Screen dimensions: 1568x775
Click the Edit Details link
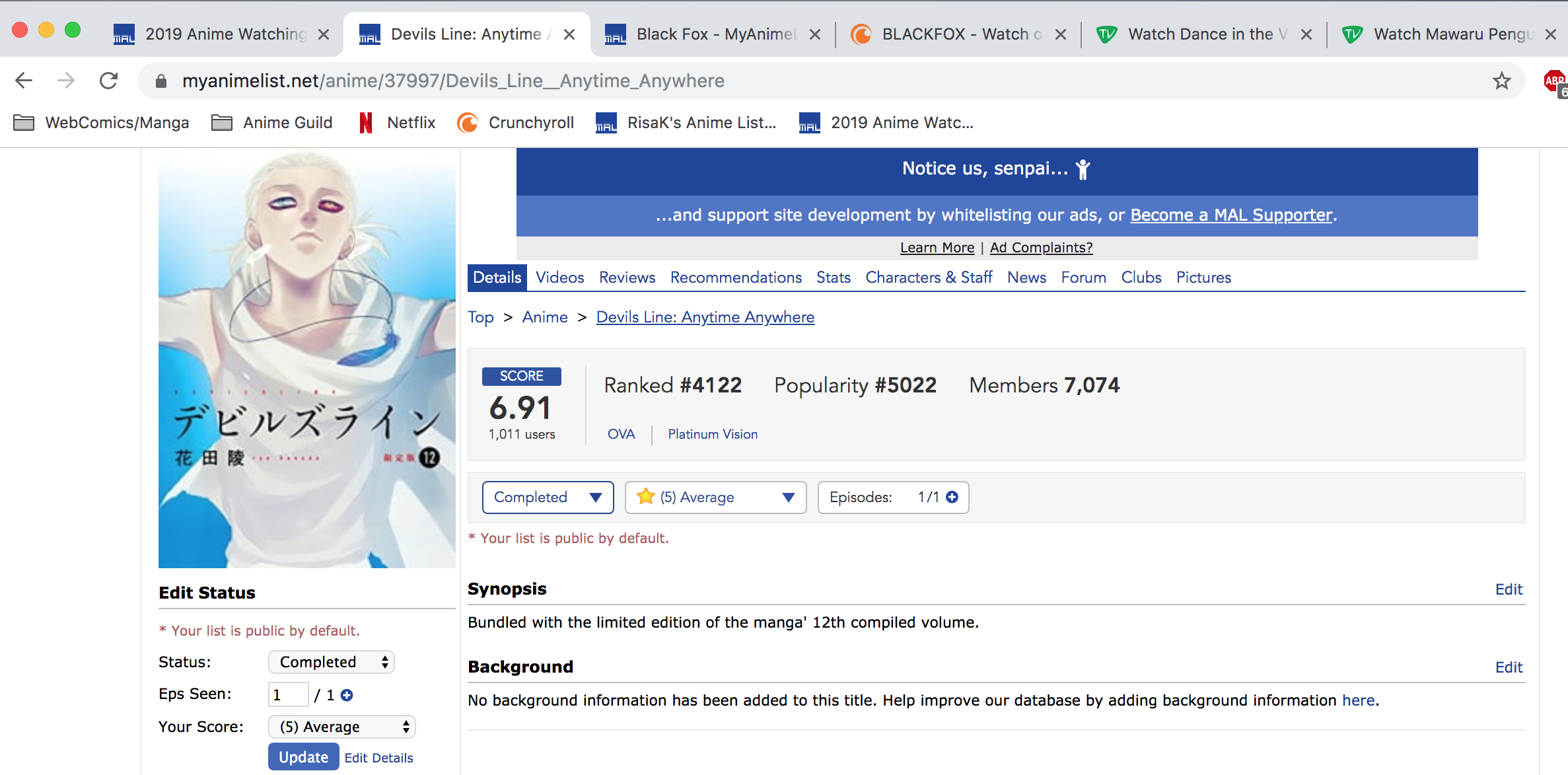(379, 758)
